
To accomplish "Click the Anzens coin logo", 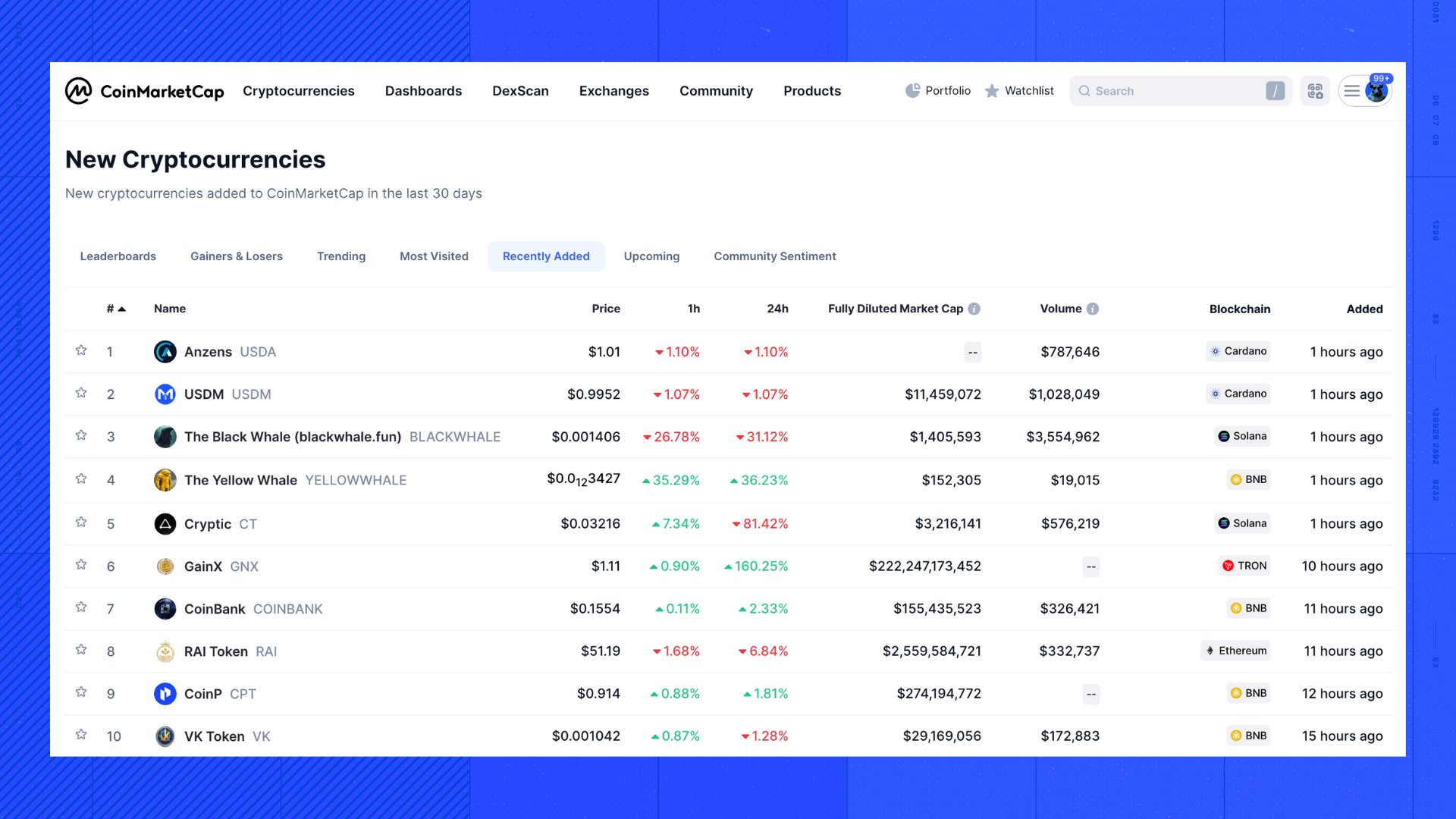I will click(x=165, y=352).
